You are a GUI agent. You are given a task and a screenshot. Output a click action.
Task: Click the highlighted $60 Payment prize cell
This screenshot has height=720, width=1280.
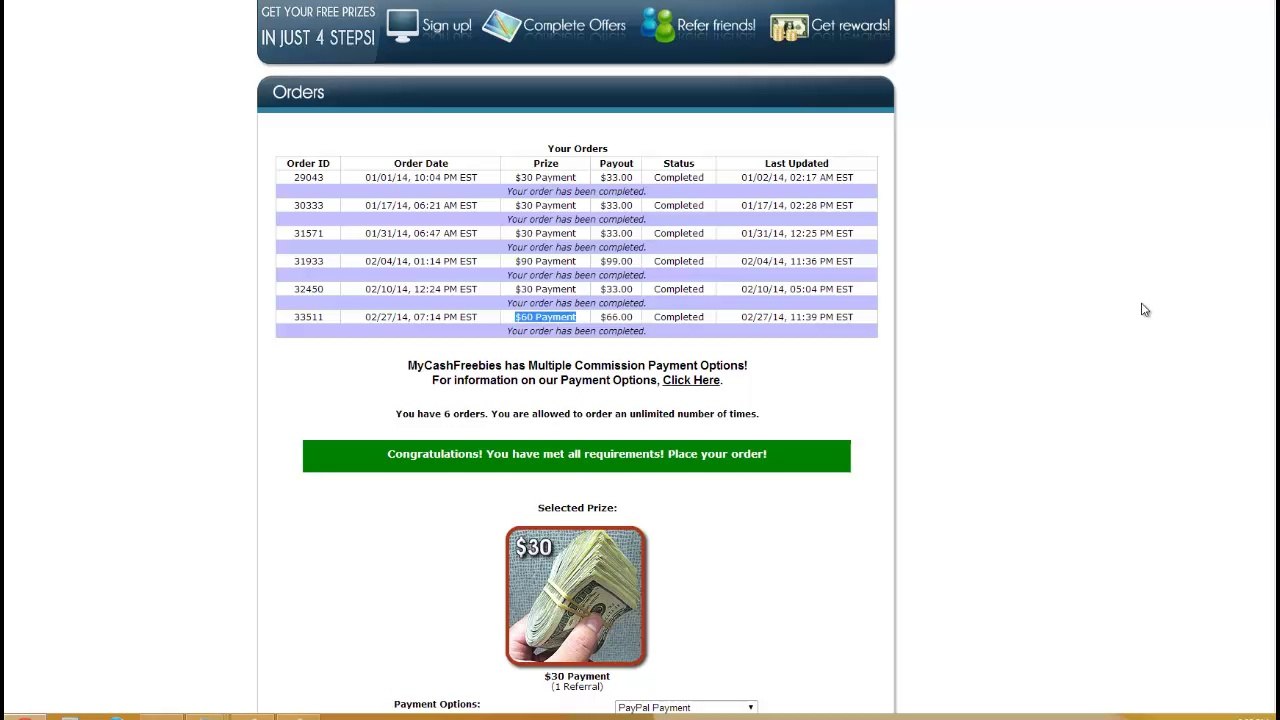point(545,317)
